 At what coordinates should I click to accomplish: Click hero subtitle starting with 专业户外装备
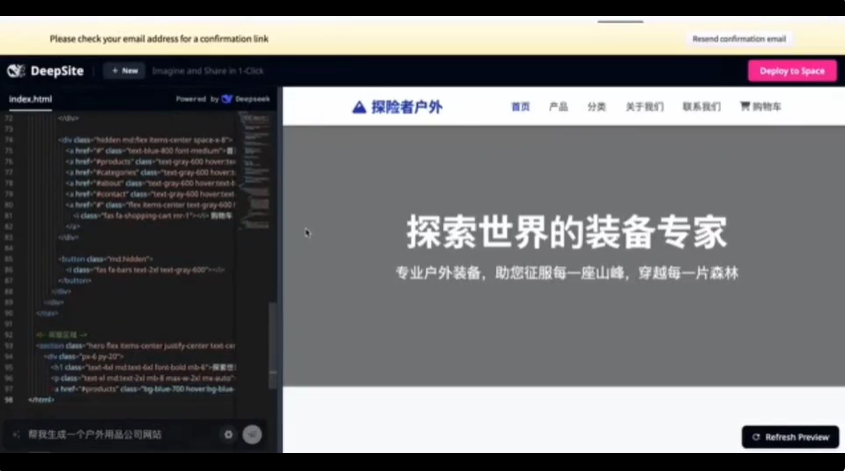coord(567,273)
